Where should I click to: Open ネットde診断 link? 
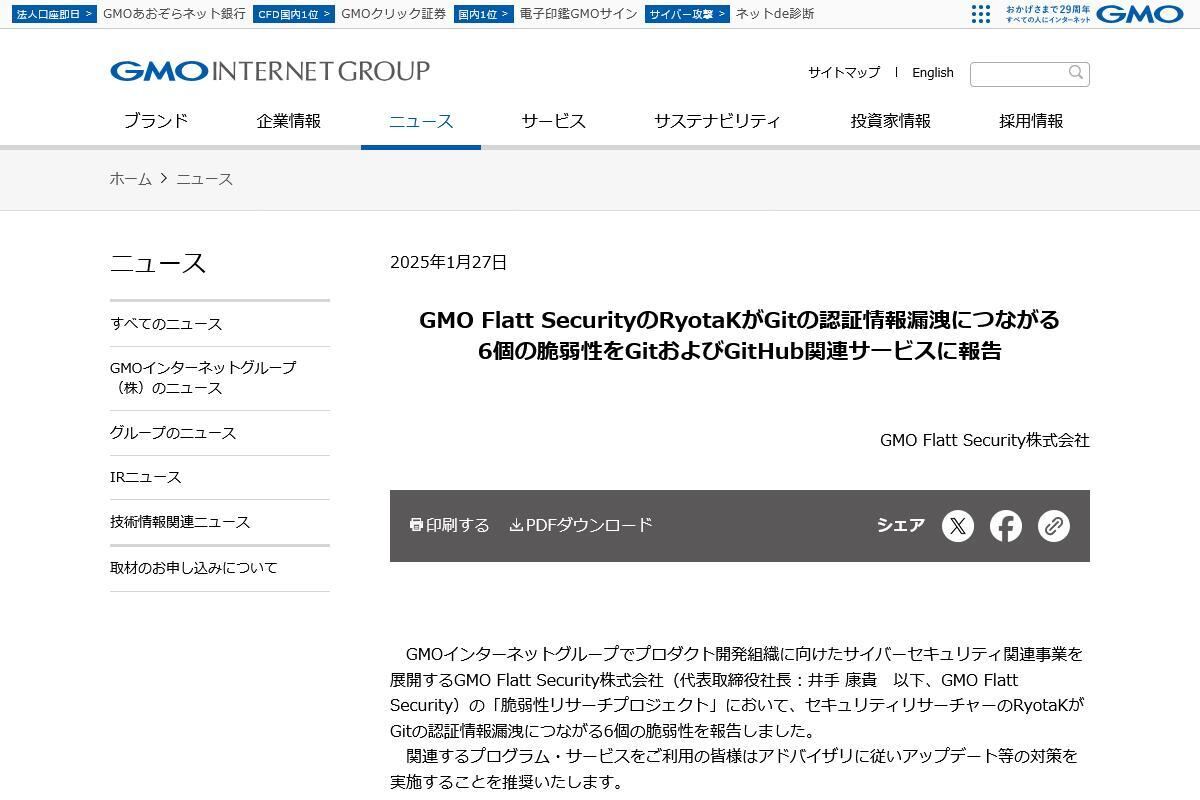pos(775,14)
